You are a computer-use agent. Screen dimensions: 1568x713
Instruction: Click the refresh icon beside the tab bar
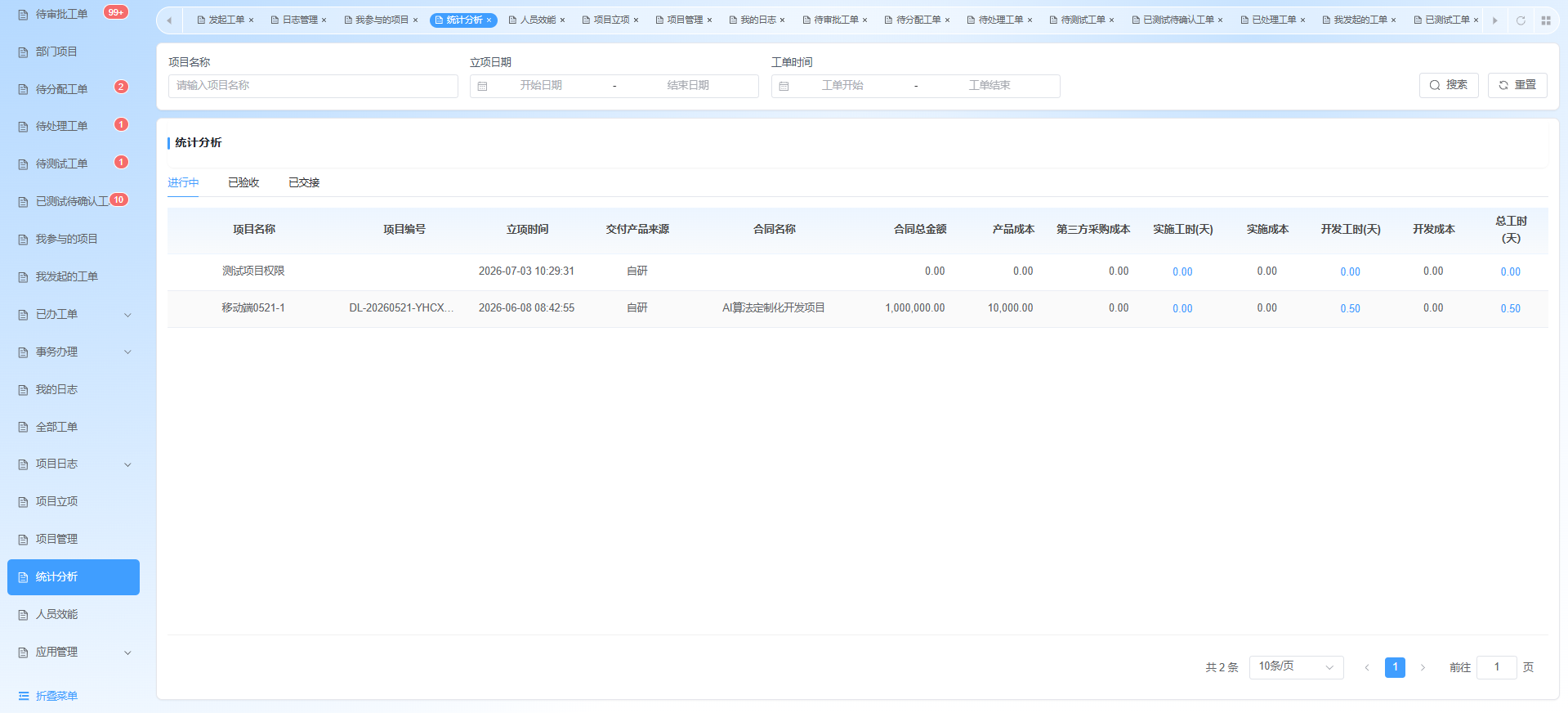1521,20
